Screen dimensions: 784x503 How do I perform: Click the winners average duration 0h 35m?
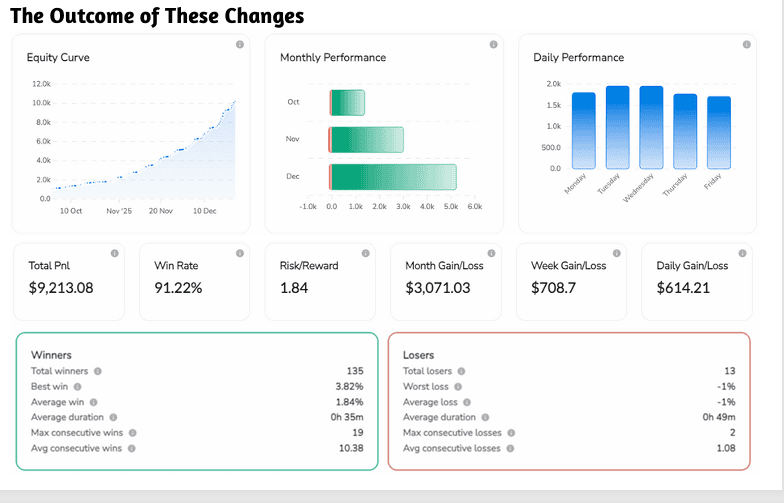[x=347, y=417]
